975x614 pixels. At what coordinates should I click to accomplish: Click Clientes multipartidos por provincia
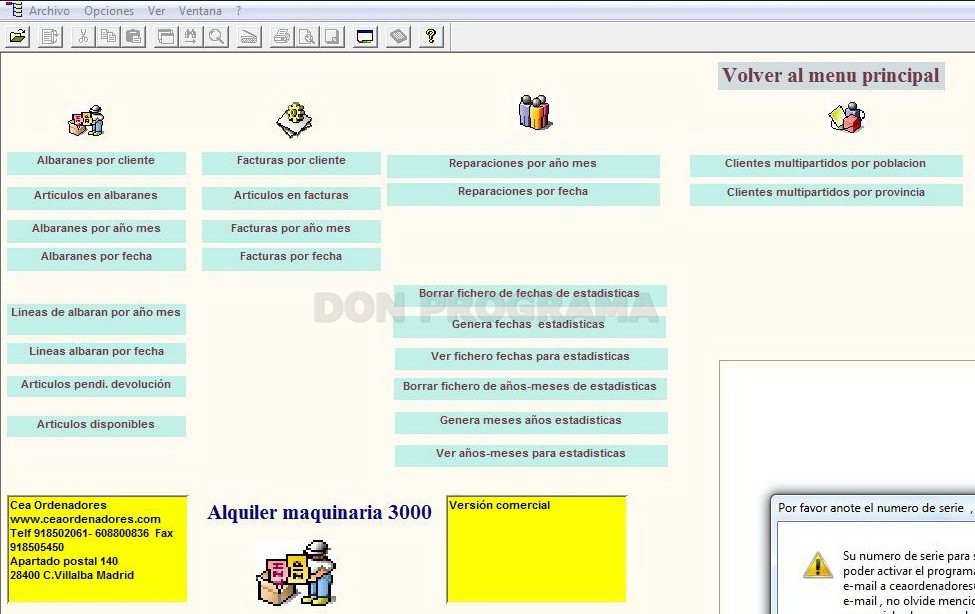pyautogui.click(x=826, y=195)
